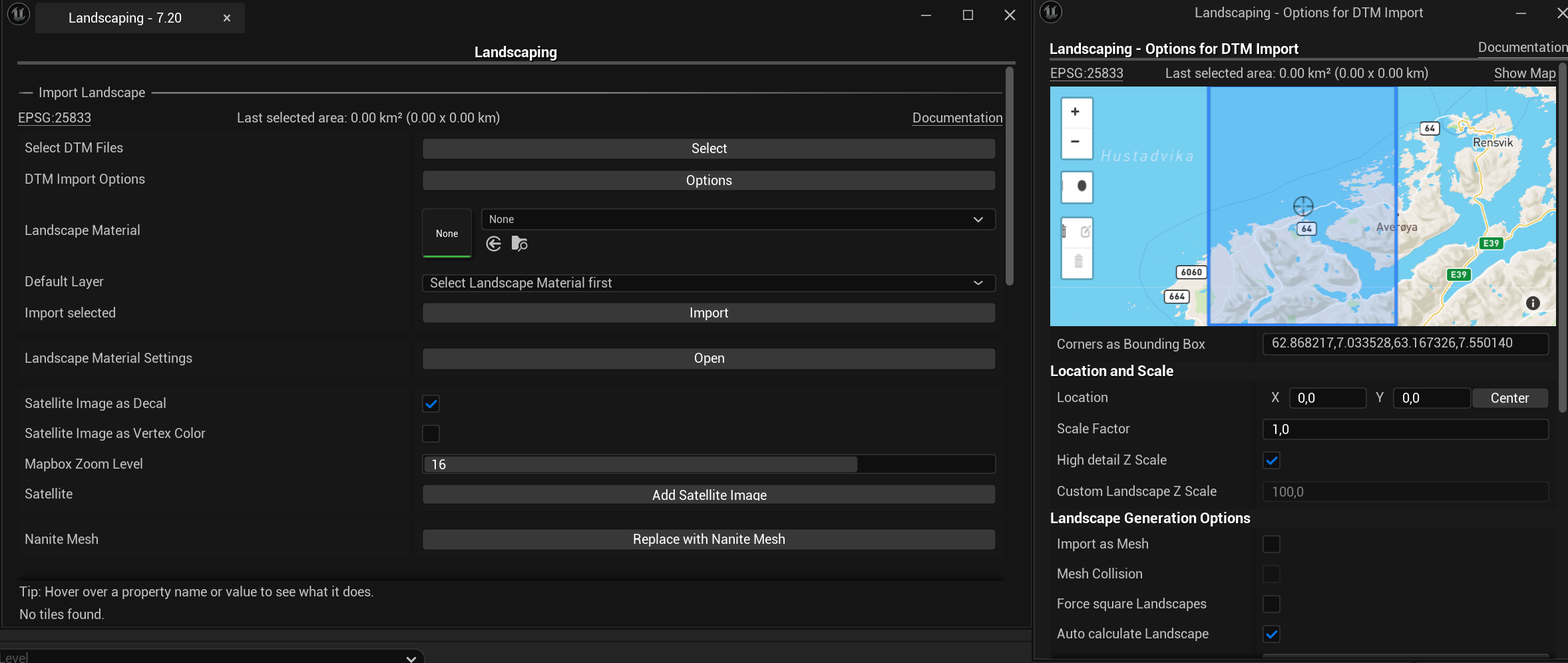1568x663 pixels.
Task: Minimize the DTM Import options window
Action: coord(1521,13)
